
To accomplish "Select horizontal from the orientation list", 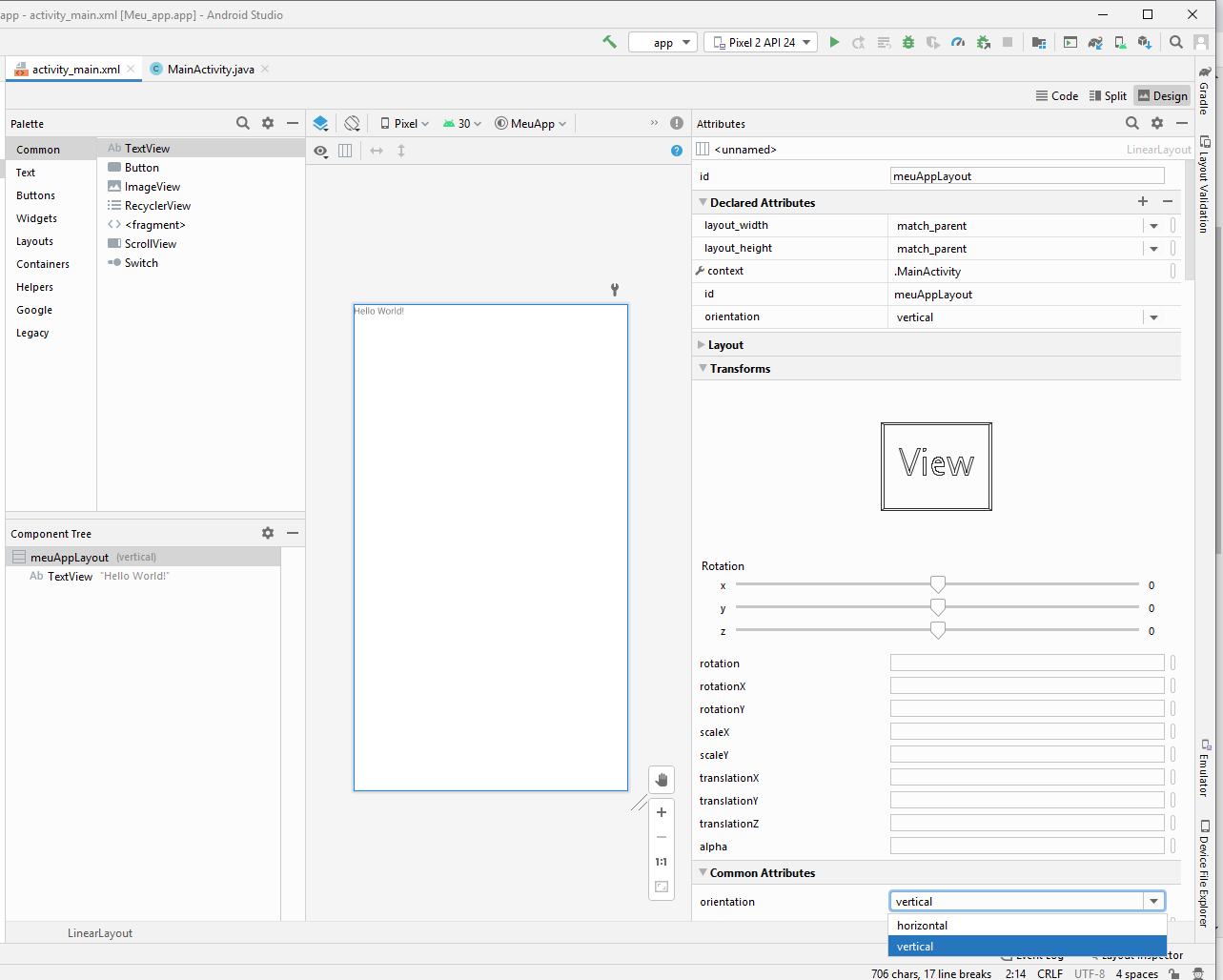I will (923, 926).
